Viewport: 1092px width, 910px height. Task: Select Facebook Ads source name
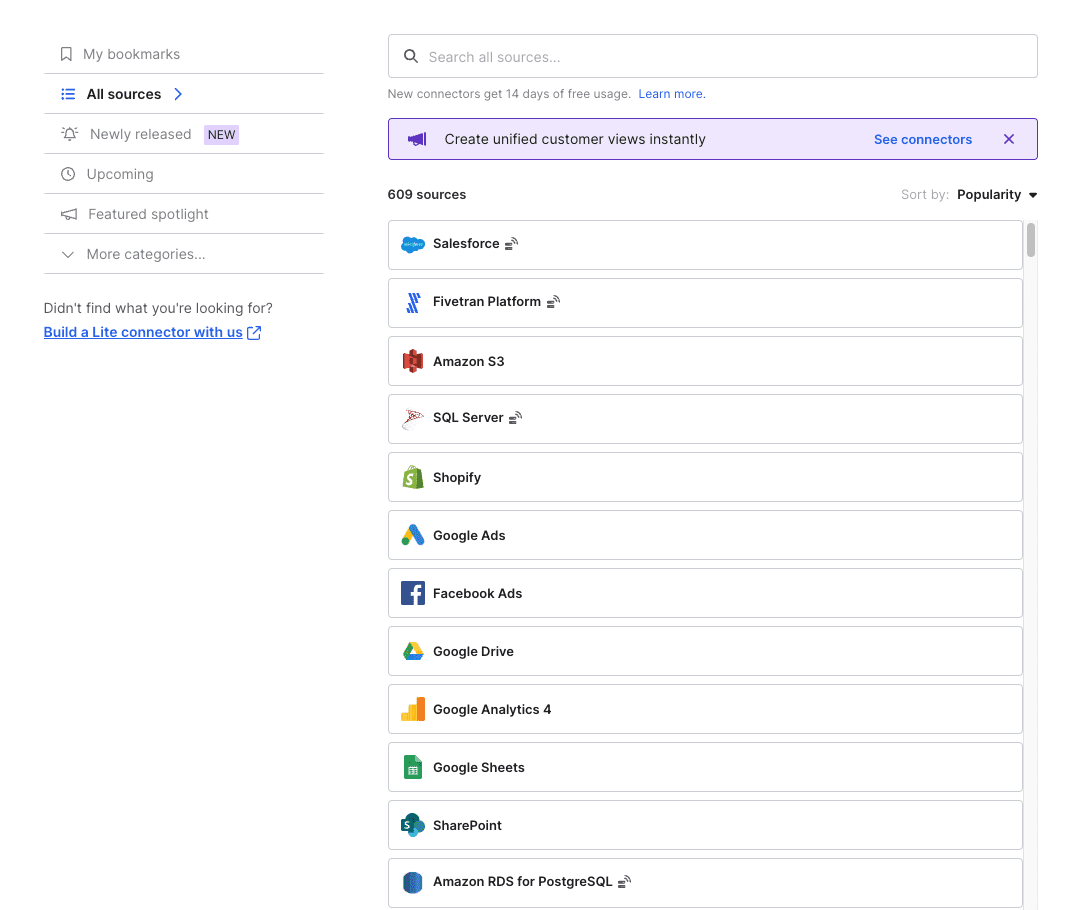pyautogui.click(x=478, y=593)
